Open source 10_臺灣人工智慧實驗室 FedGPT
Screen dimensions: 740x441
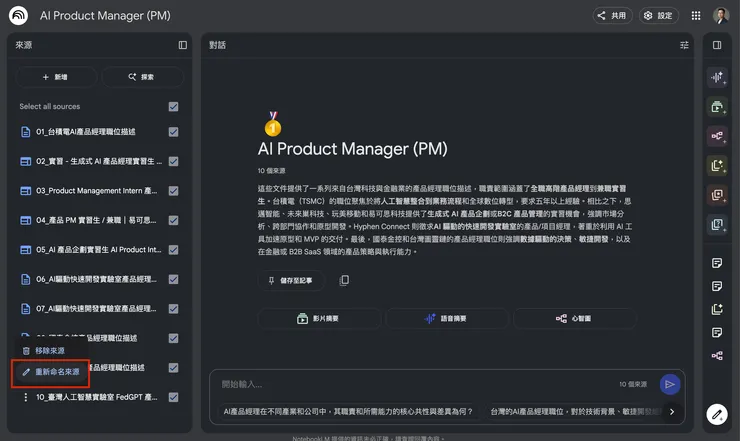(x=97, y=397)
